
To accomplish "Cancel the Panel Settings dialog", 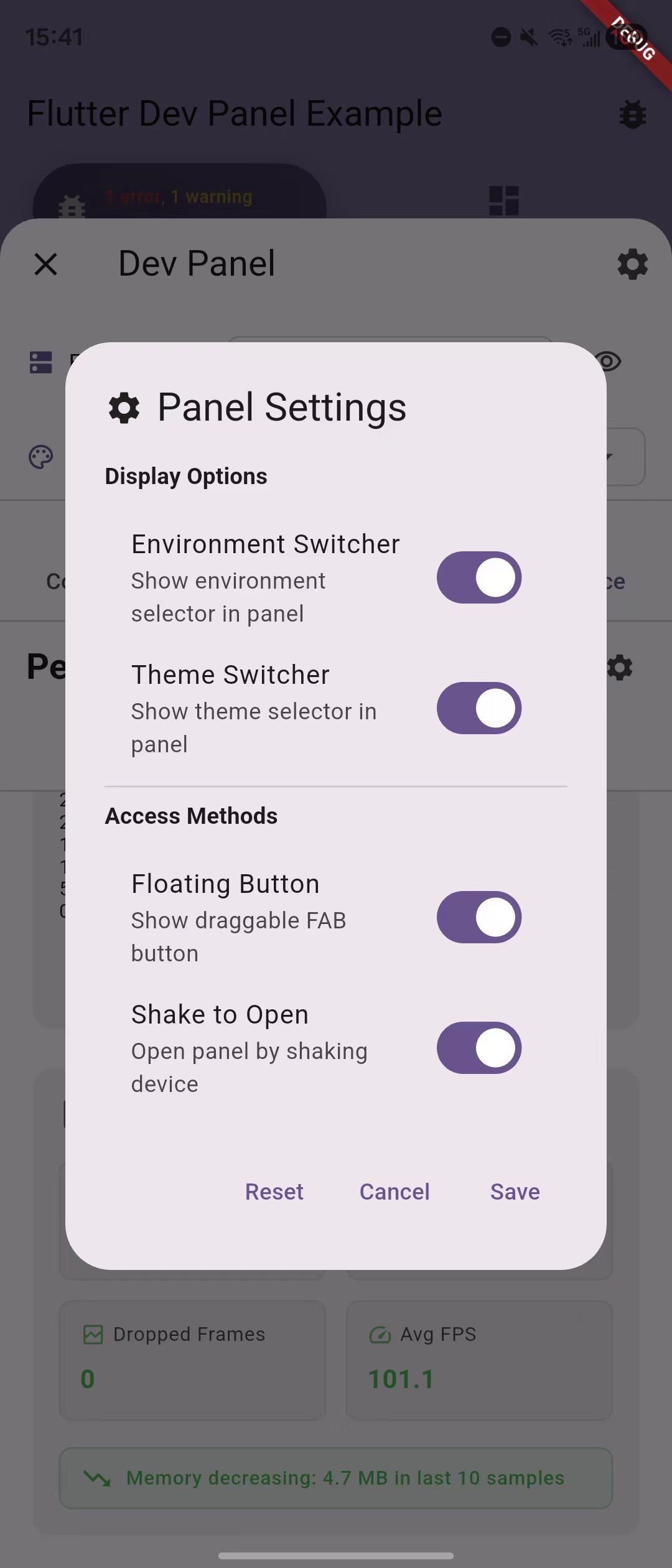I will (x=394, y=1191).
